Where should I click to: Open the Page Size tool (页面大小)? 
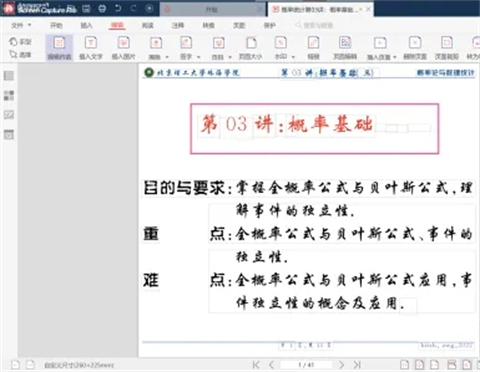(250, 48)
